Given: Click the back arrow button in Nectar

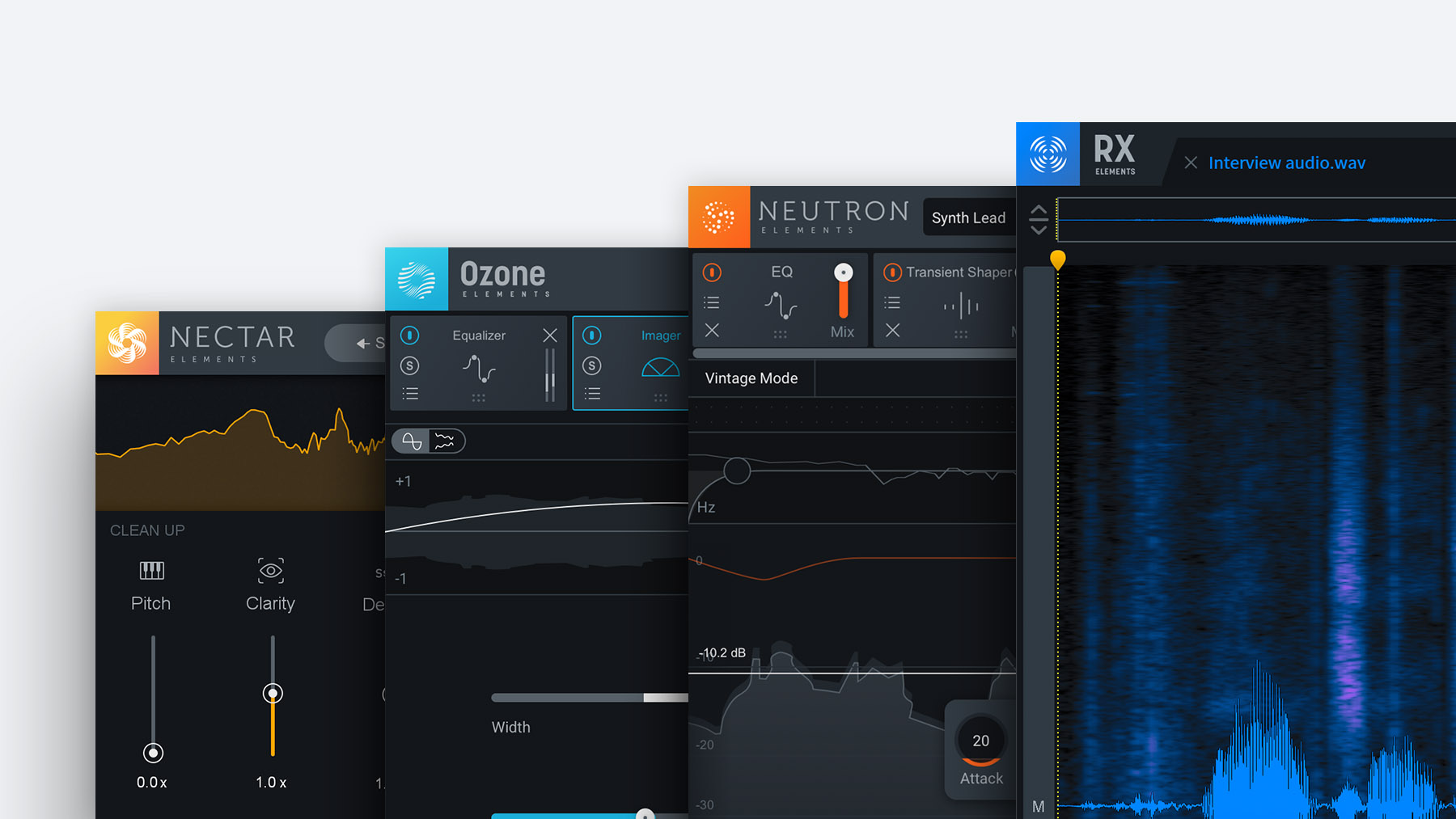Looking at the screenshot, I should pyautogui.click(x=363, y=344).
